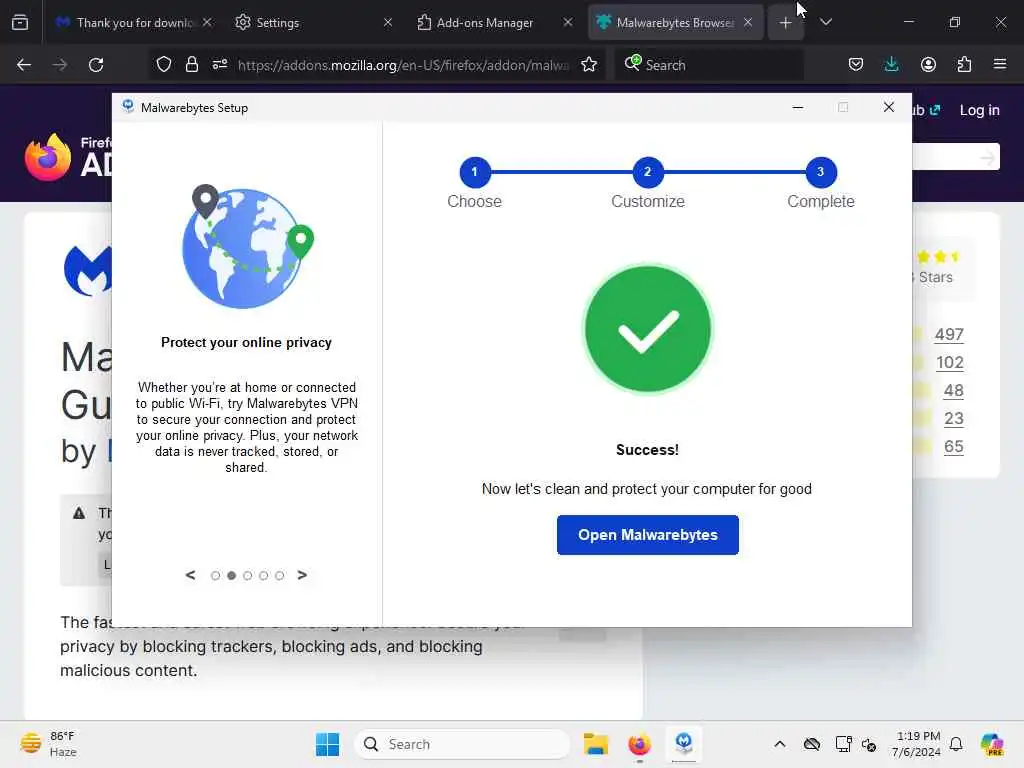
Task: Open the Copilot icon in taskbar
Action: click(992, 744)
